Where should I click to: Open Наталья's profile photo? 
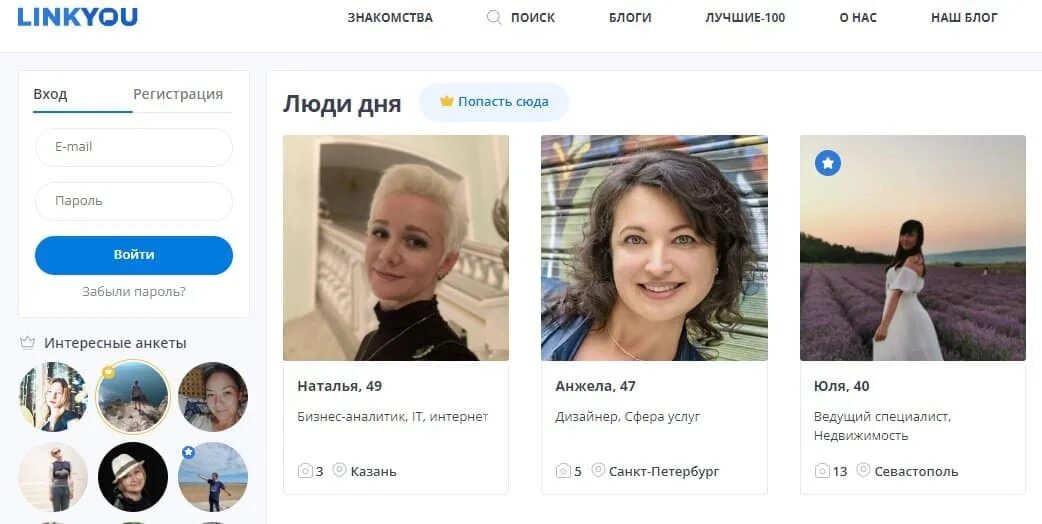396,248
